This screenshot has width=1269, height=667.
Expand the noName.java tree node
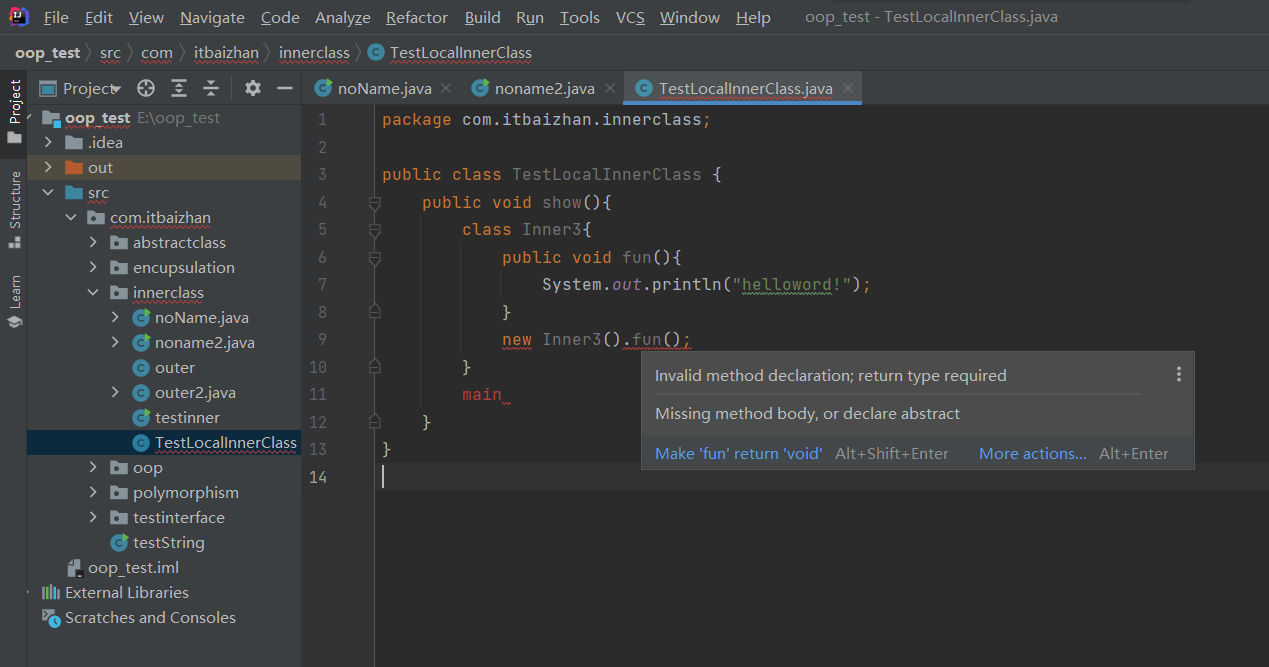pos(116,317)
